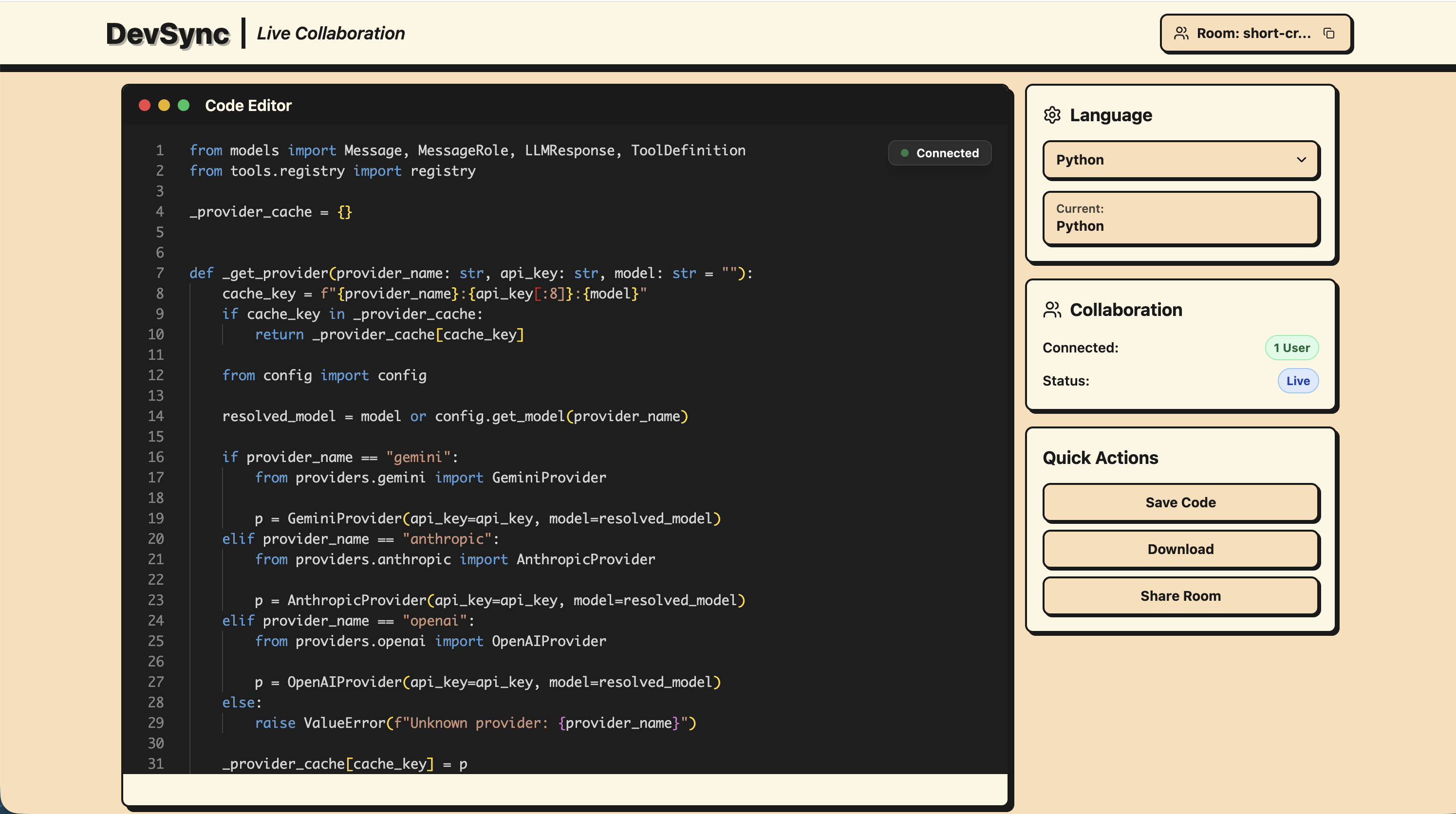Click the green window dot
Image resolution: width=1456 pixels, height=814 pixels.
(x=184, y=106)
